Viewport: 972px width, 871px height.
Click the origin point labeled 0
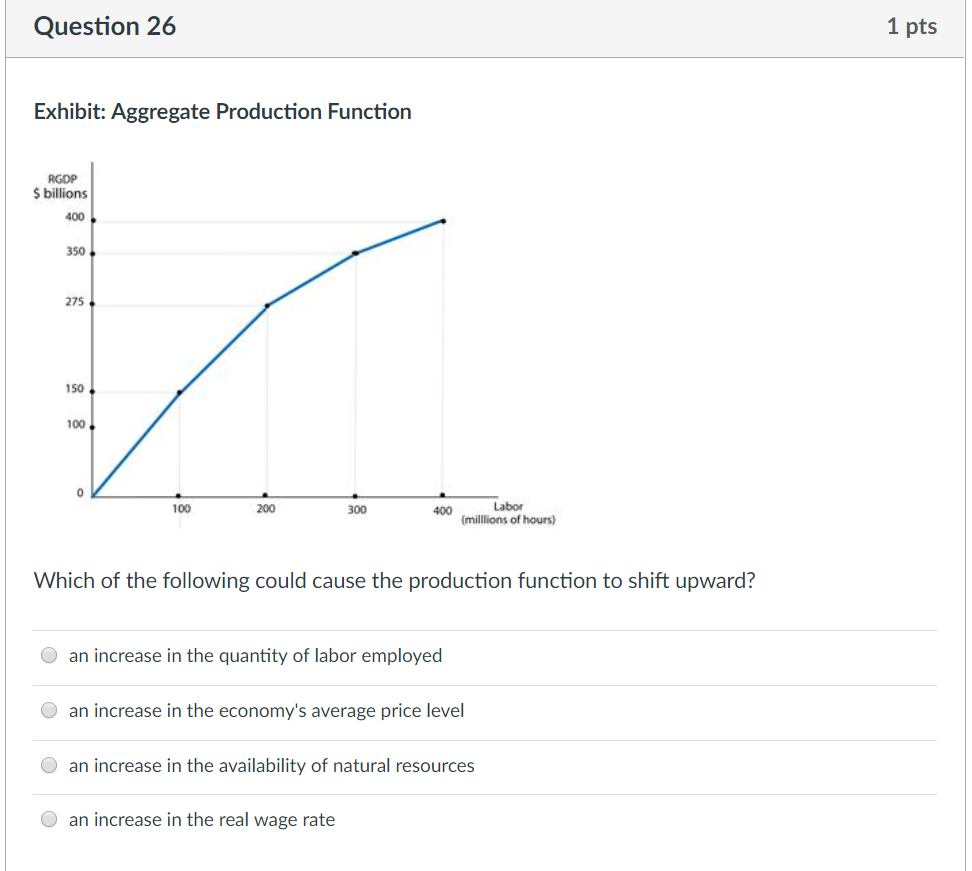point(78,490)
